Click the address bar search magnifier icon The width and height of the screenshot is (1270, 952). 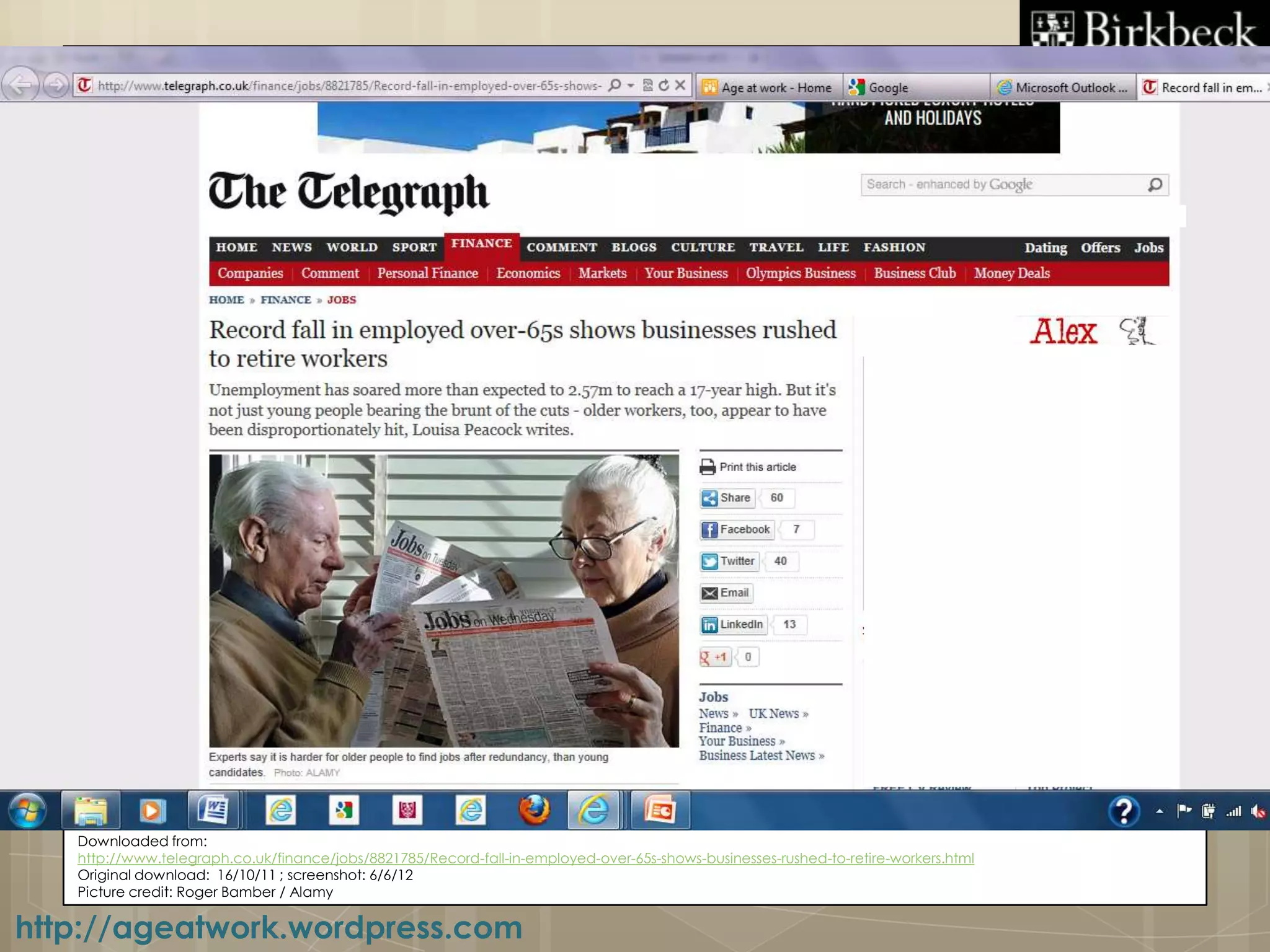[x=614, y=85]
